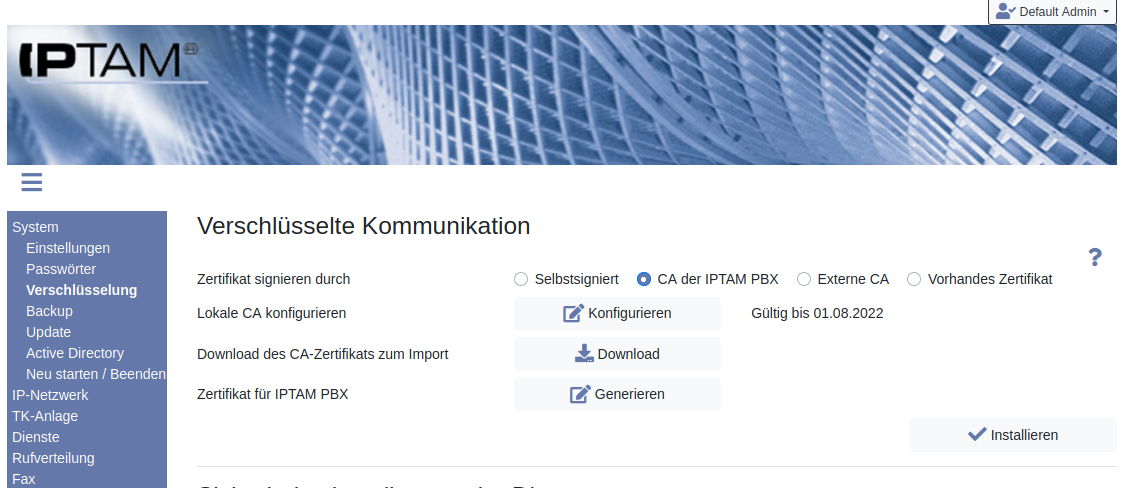Image resolution: width=1134 pixels, height=488 pixels.
Task: Open the Backup menu item
Action: point(49,311)
